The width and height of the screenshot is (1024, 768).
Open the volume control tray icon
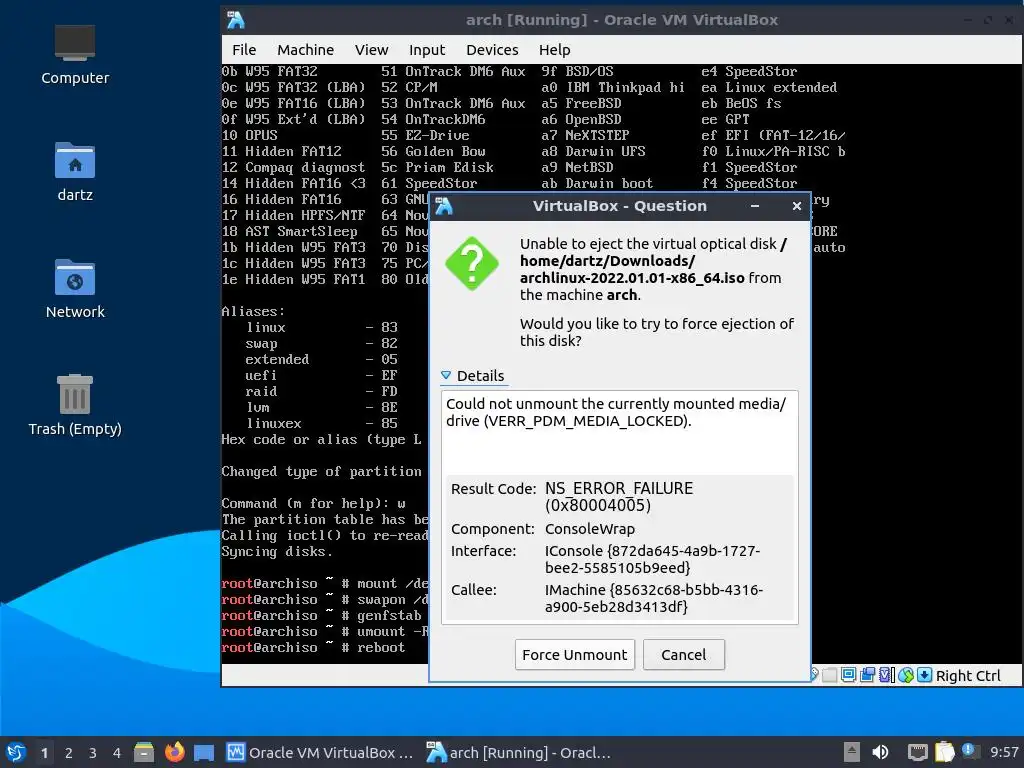tap(880, 752)
